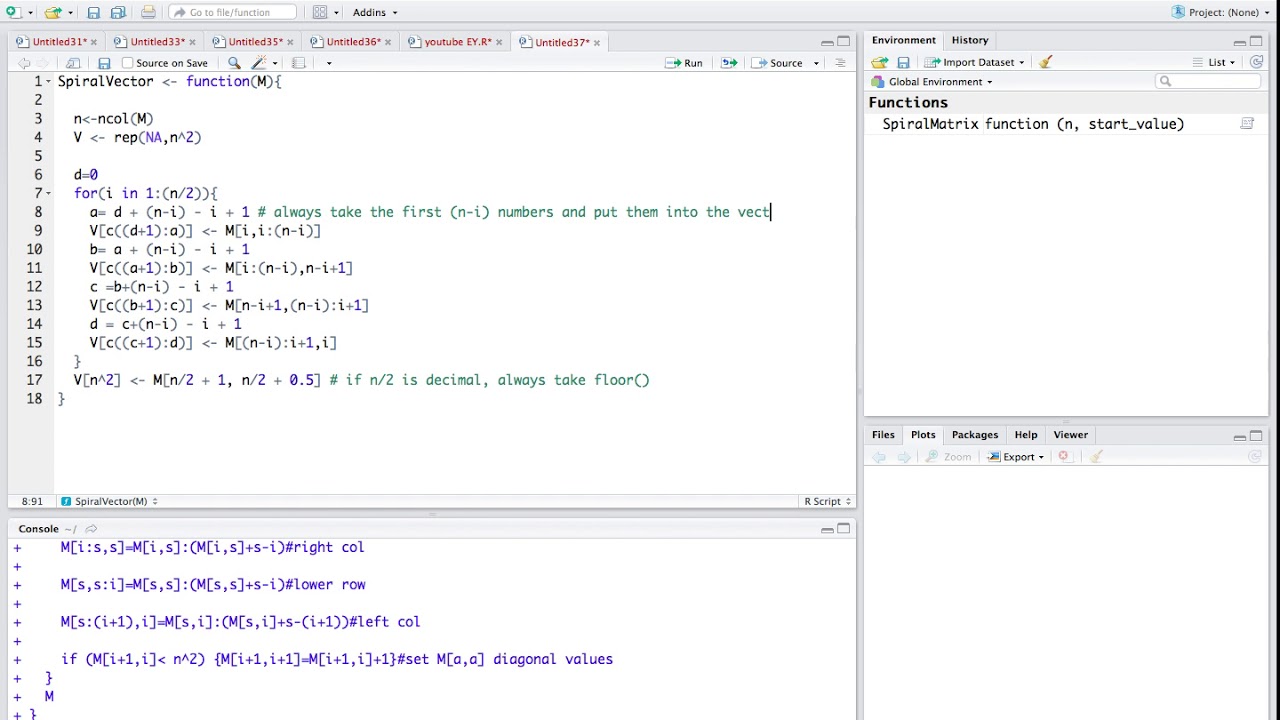
Task: Maximize the source editor pane
Action: click(844, 42)
